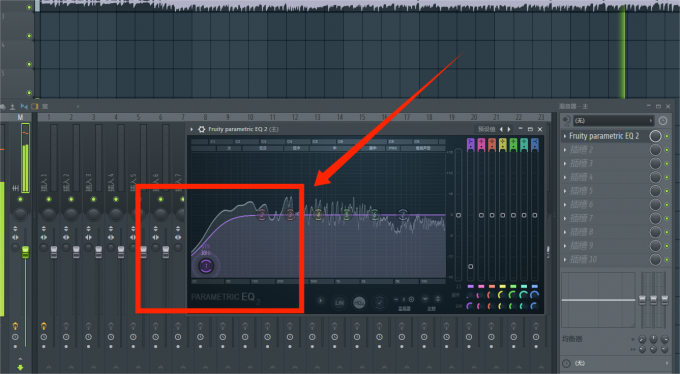Viewport: 680px width, 374px height.
Task: Click the yellow band 4 node
Action: [x=318, y=214]
